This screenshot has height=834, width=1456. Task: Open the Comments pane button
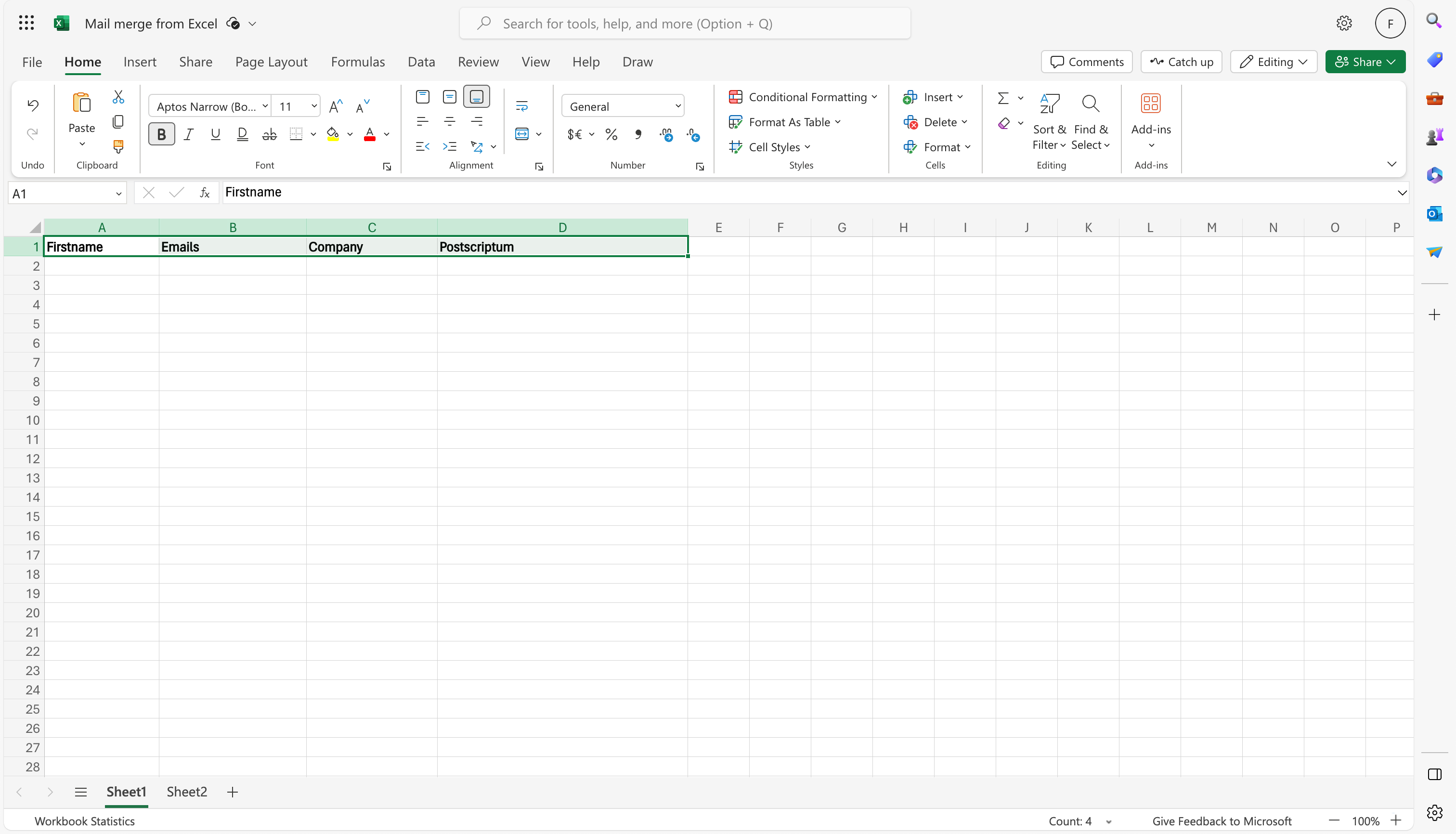coord(1087,62)
